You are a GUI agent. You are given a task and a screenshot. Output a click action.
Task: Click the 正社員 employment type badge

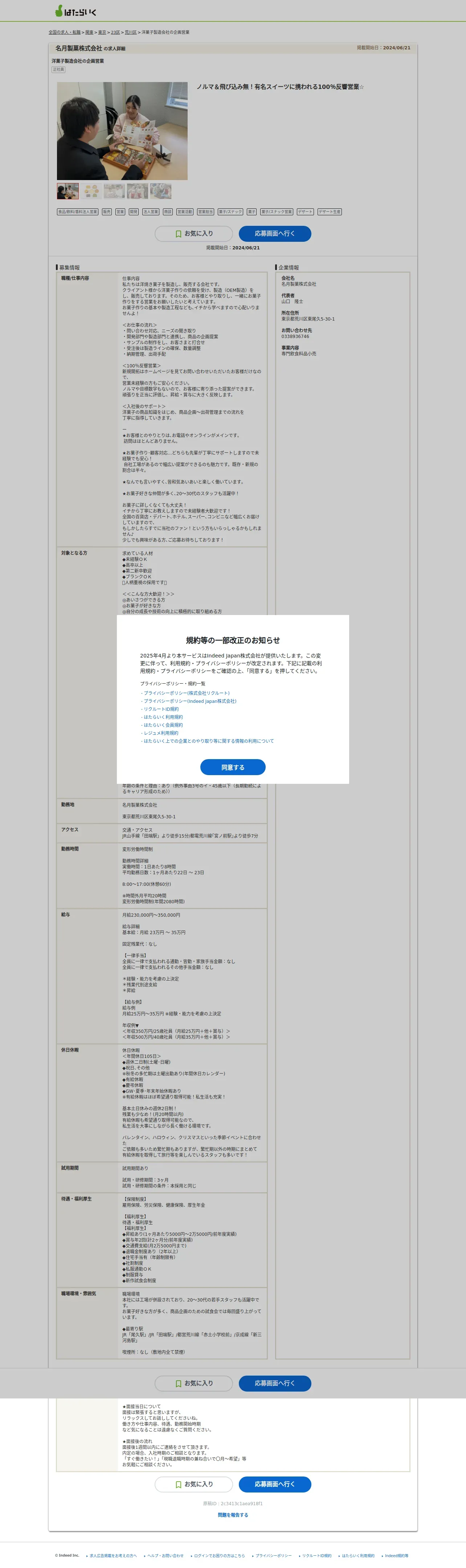[x=58, y=69]
